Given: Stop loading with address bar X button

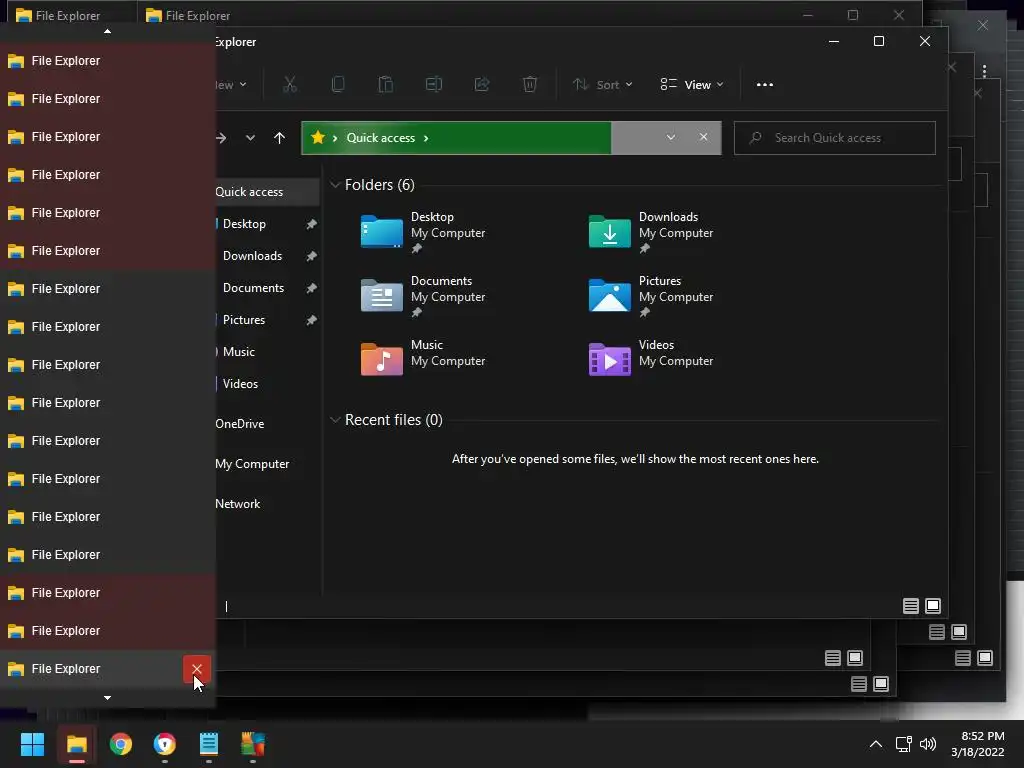Looking at the screenshot, I should point(703,137).
